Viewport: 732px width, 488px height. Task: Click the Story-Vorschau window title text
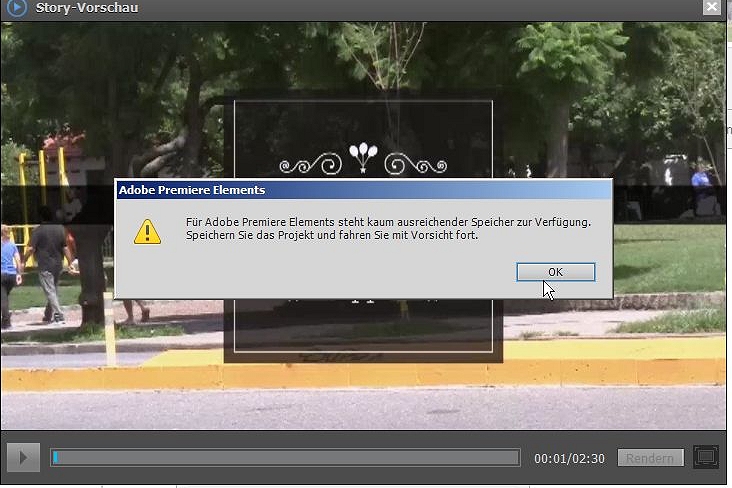(x=87, y=8)
